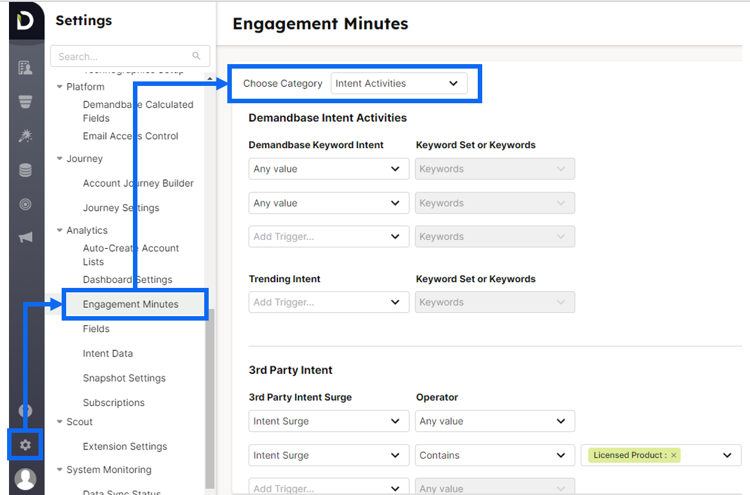Viewport: 750px width, 495px height.
Task: Open Add Trigger dropdown under Keyword Intent
Action: [x=329, y=237]
